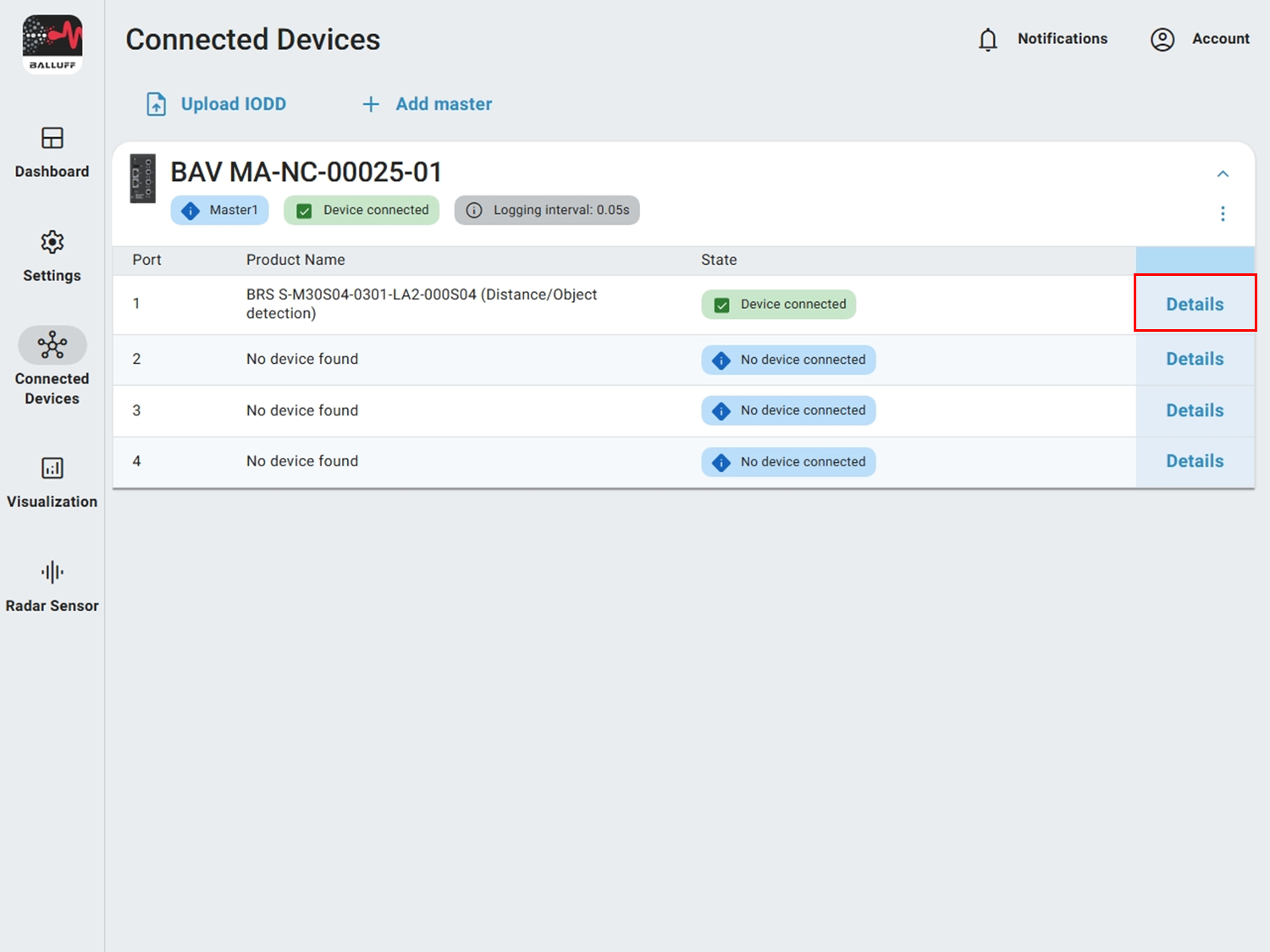Open the Visualization chart icon

pos(52,468)
